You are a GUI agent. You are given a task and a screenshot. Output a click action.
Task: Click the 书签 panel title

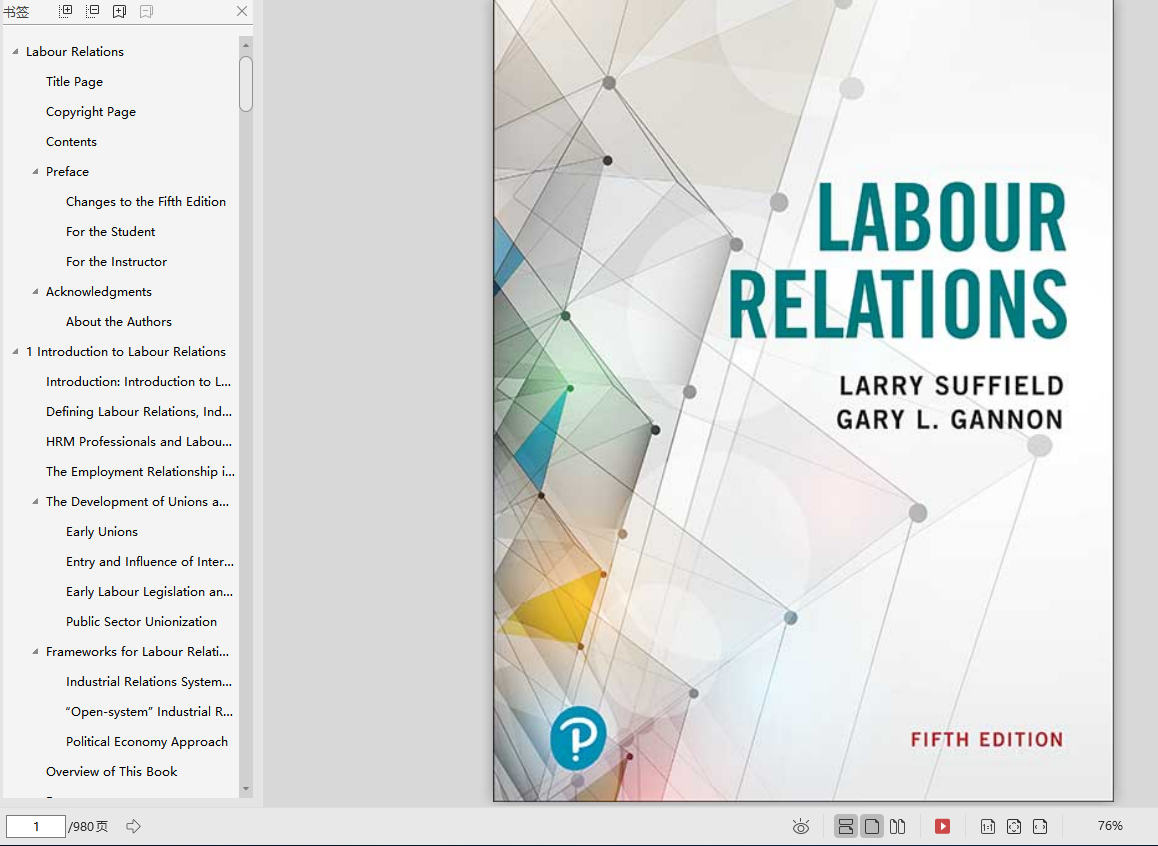coord(16,12)
